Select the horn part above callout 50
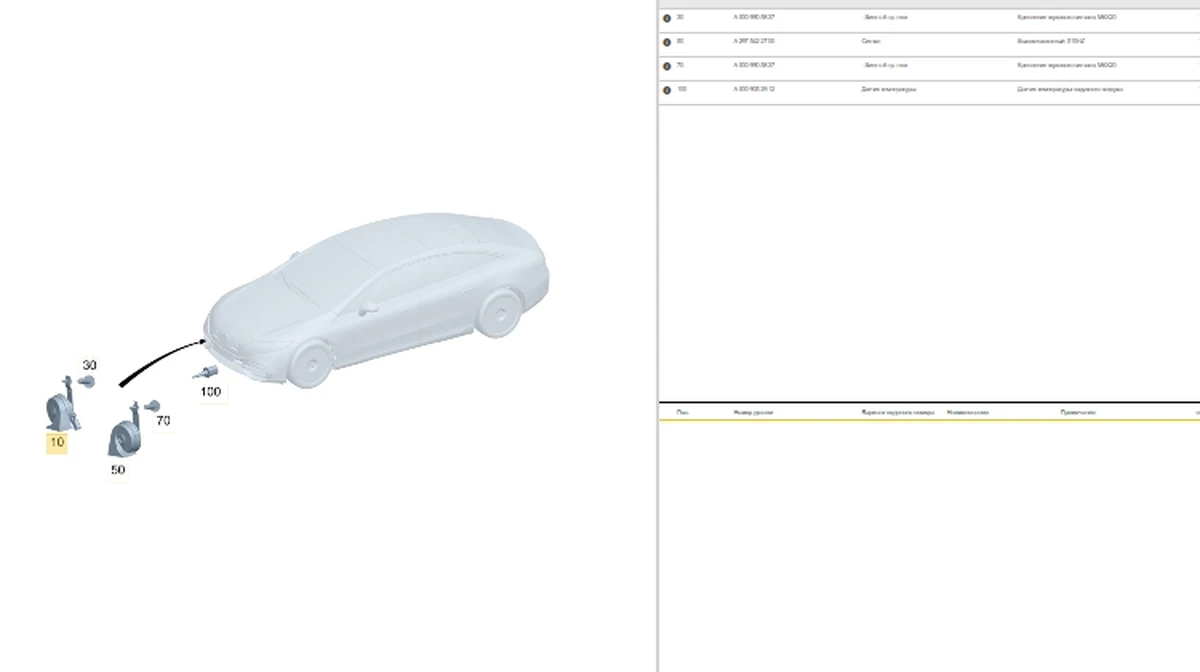The width and height of the screenshot is (1200, 672). [124, 436]
